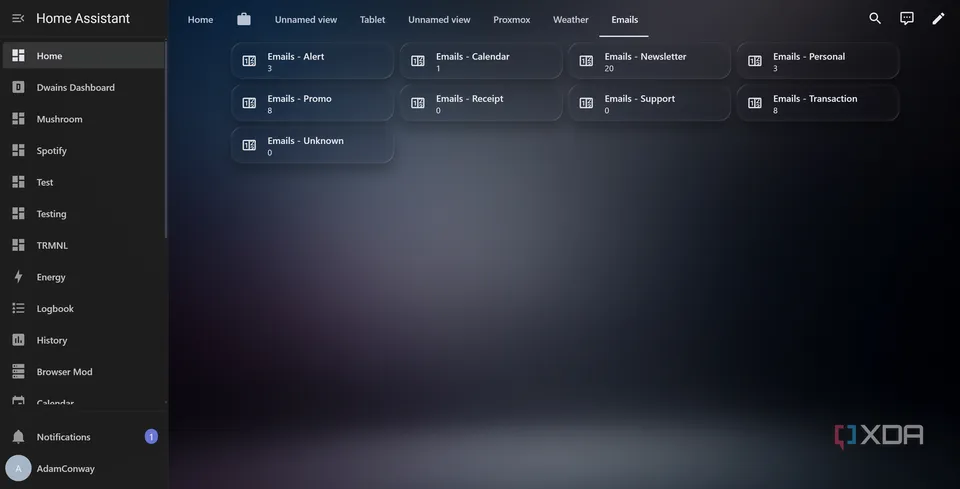
Task: Open the briefcase icon view tab
Action: click(244, 20)
